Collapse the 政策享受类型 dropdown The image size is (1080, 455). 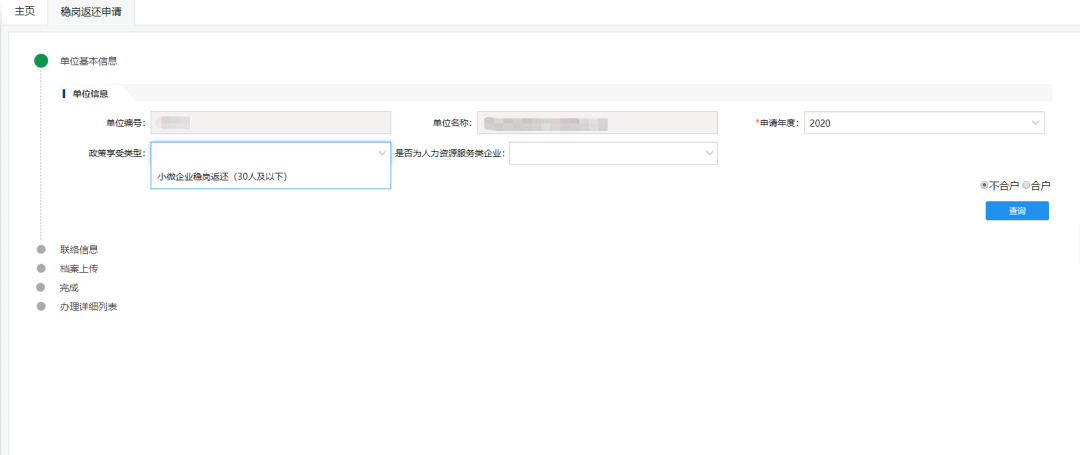pos(271,154)
